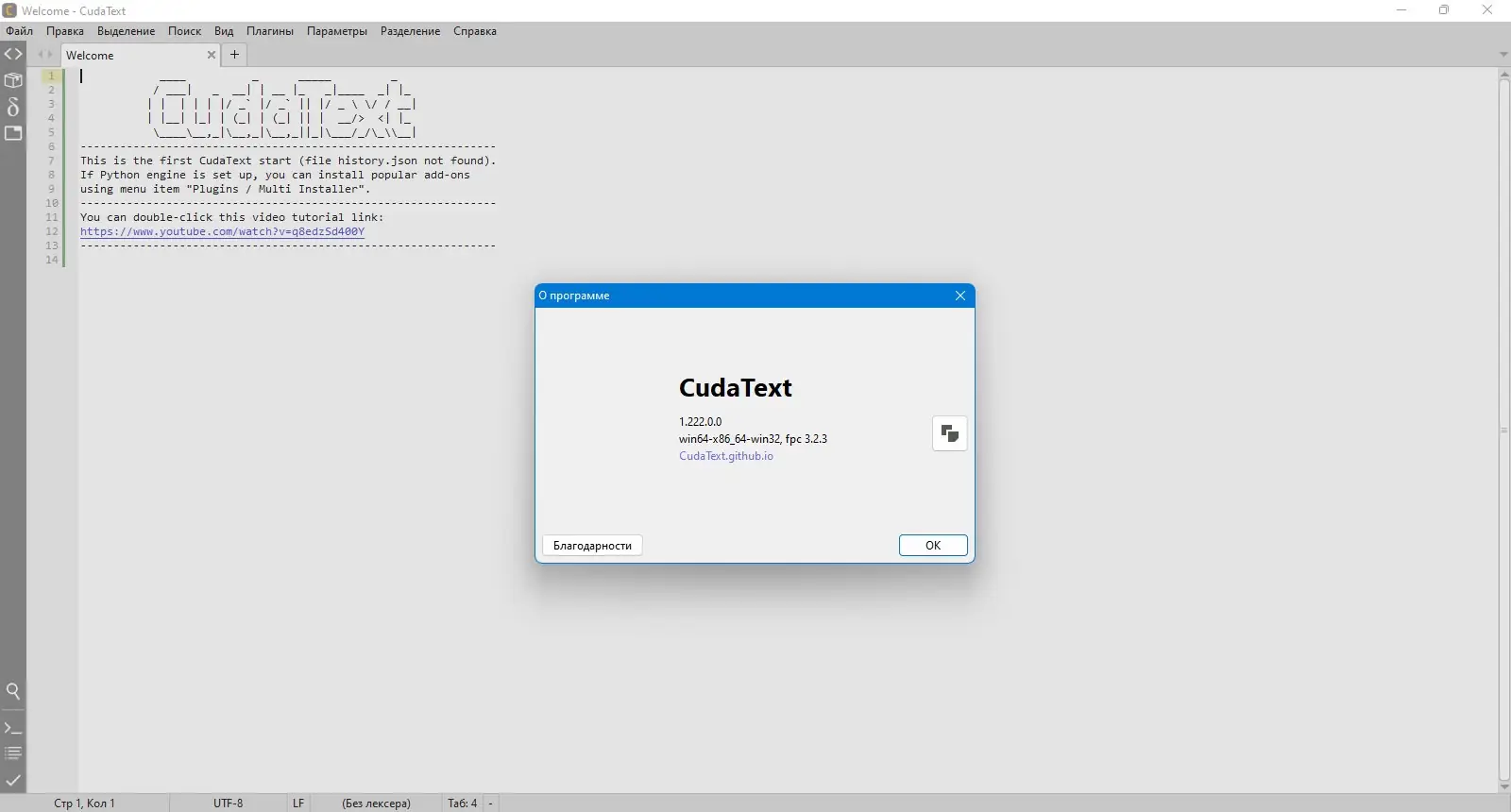Open the Выделение menu
The height and width of the screenshot is (812, 1511).
pyautogui.click(x=126, y=31)
